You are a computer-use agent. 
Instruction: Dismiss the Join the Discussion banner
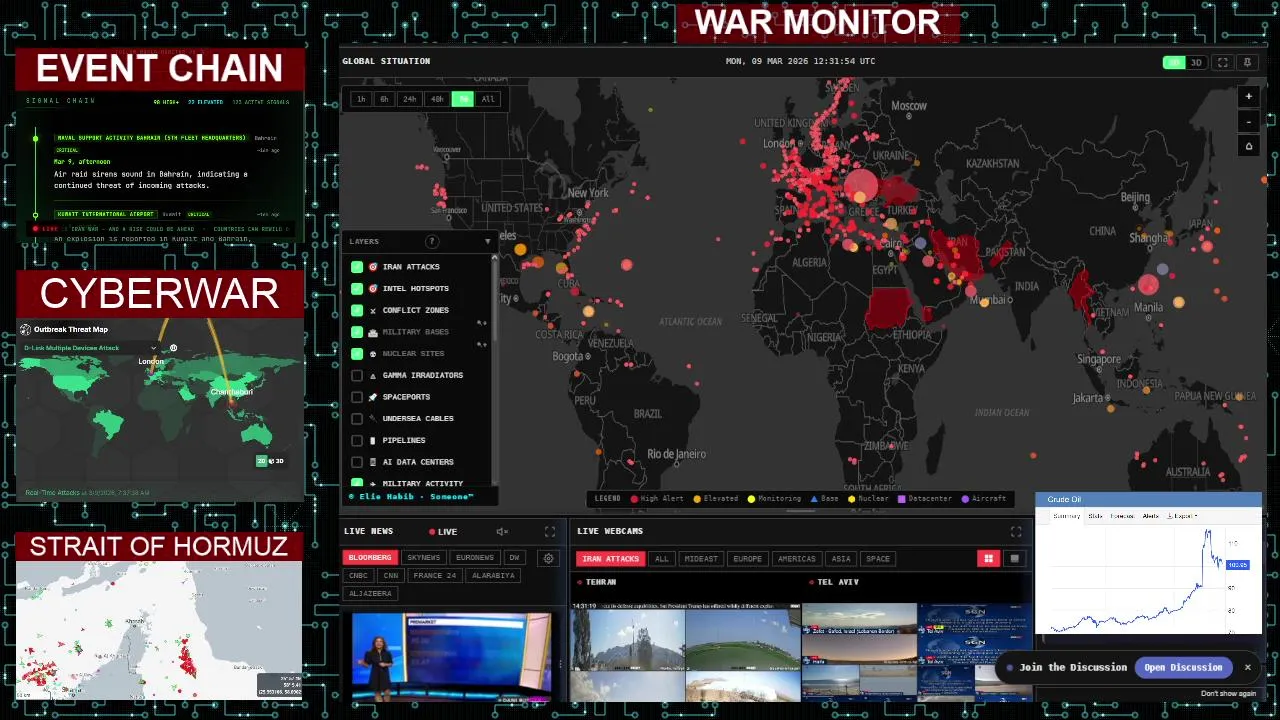1247,667
